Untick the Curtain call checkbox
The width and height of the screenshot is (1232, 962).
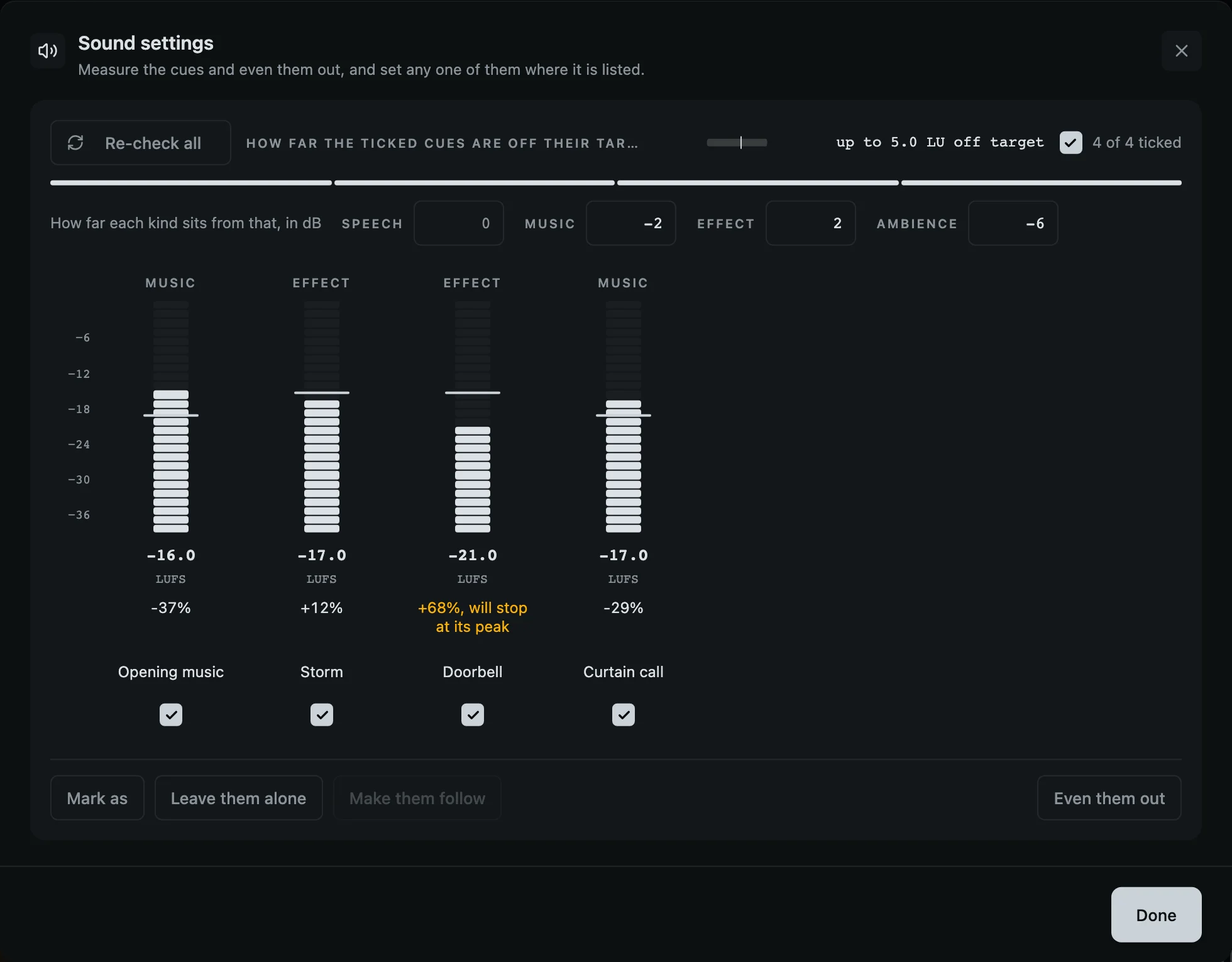[624, 715]
